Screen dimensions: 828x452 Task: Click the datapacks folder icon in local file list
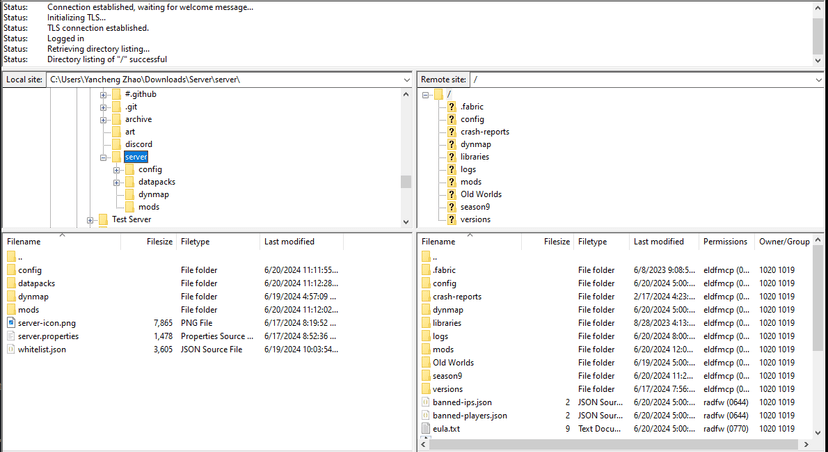pos(11,283)
